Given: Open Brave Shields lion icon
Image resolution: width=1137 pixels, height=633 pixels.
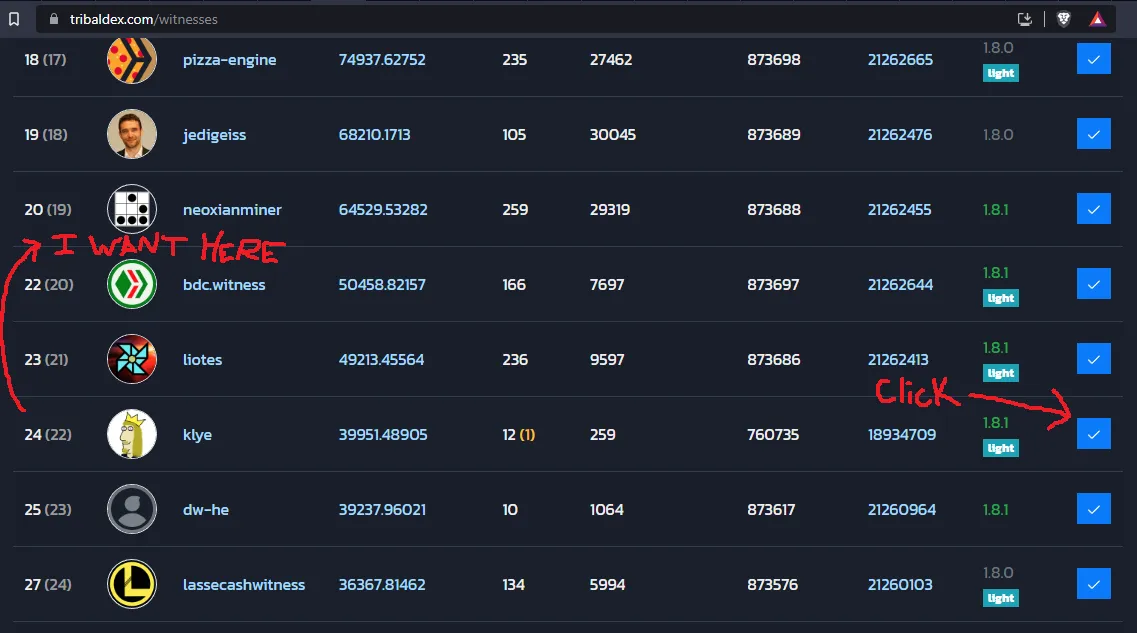Looking at the screenshot, I should pos(1064,19).
